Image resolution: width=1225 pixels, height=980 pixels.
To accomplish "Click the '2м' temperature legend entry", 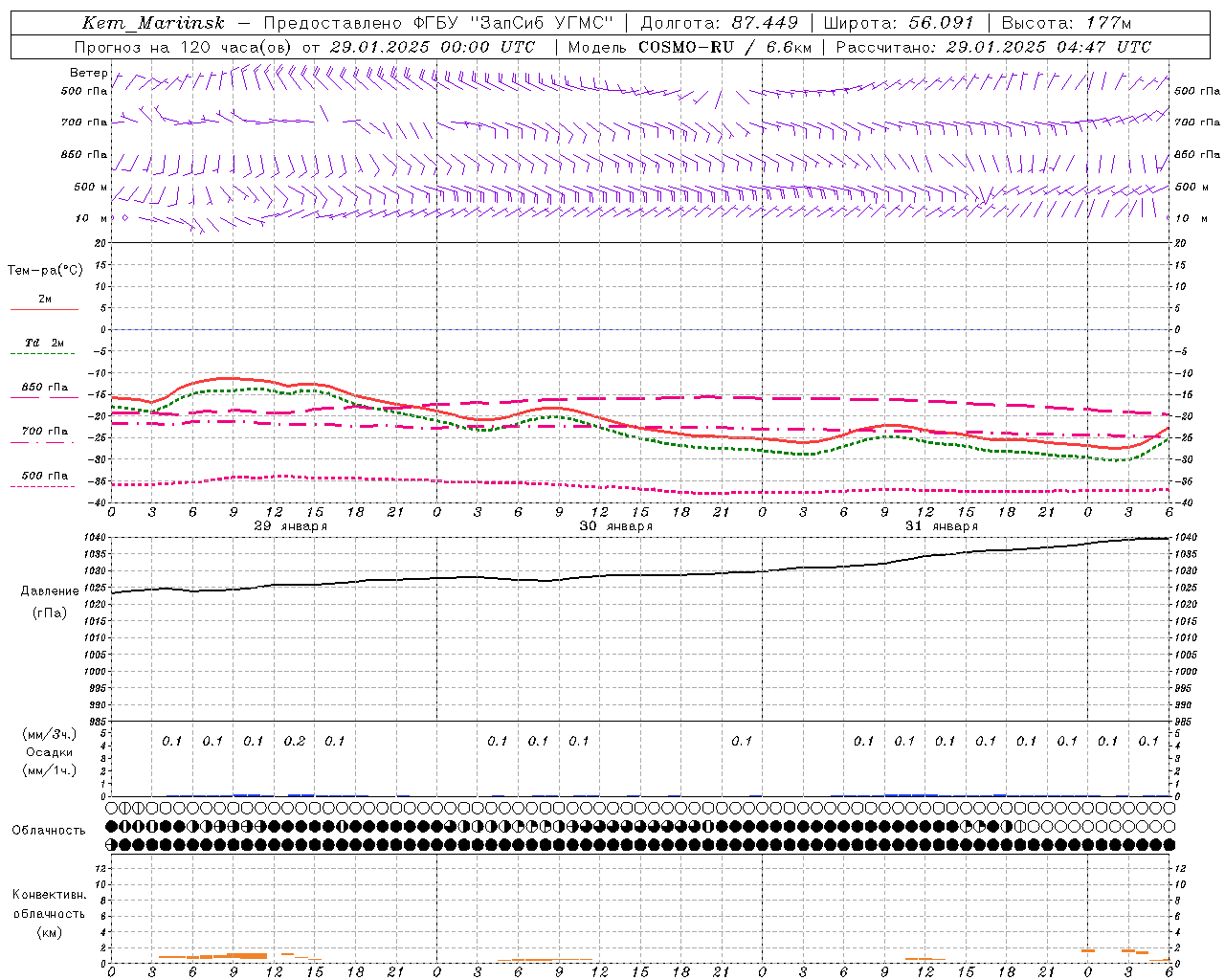I will pyautogui.click(x=45, y=300).
